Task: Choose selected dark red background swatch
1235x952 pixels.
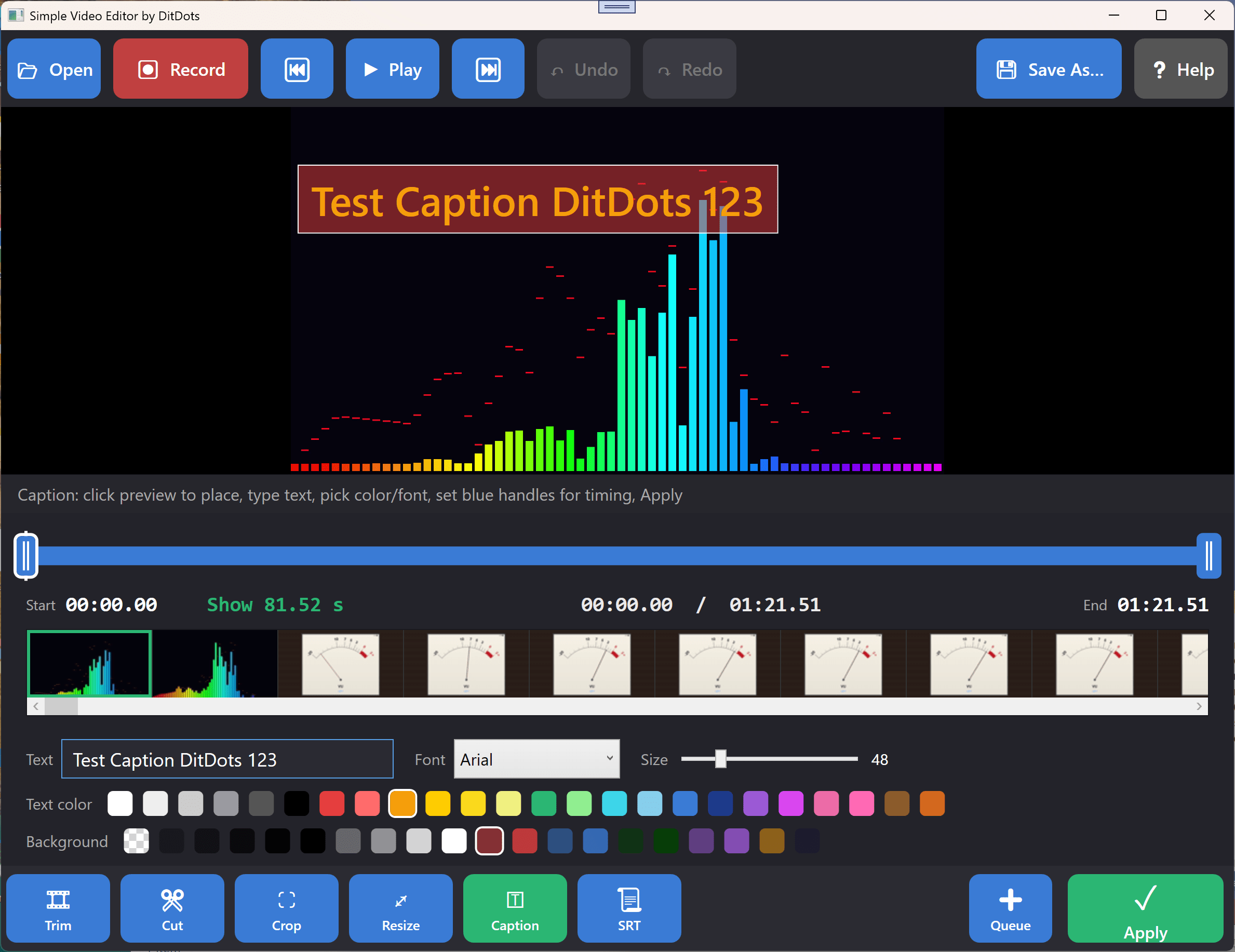Action: (x=490, y=841)
